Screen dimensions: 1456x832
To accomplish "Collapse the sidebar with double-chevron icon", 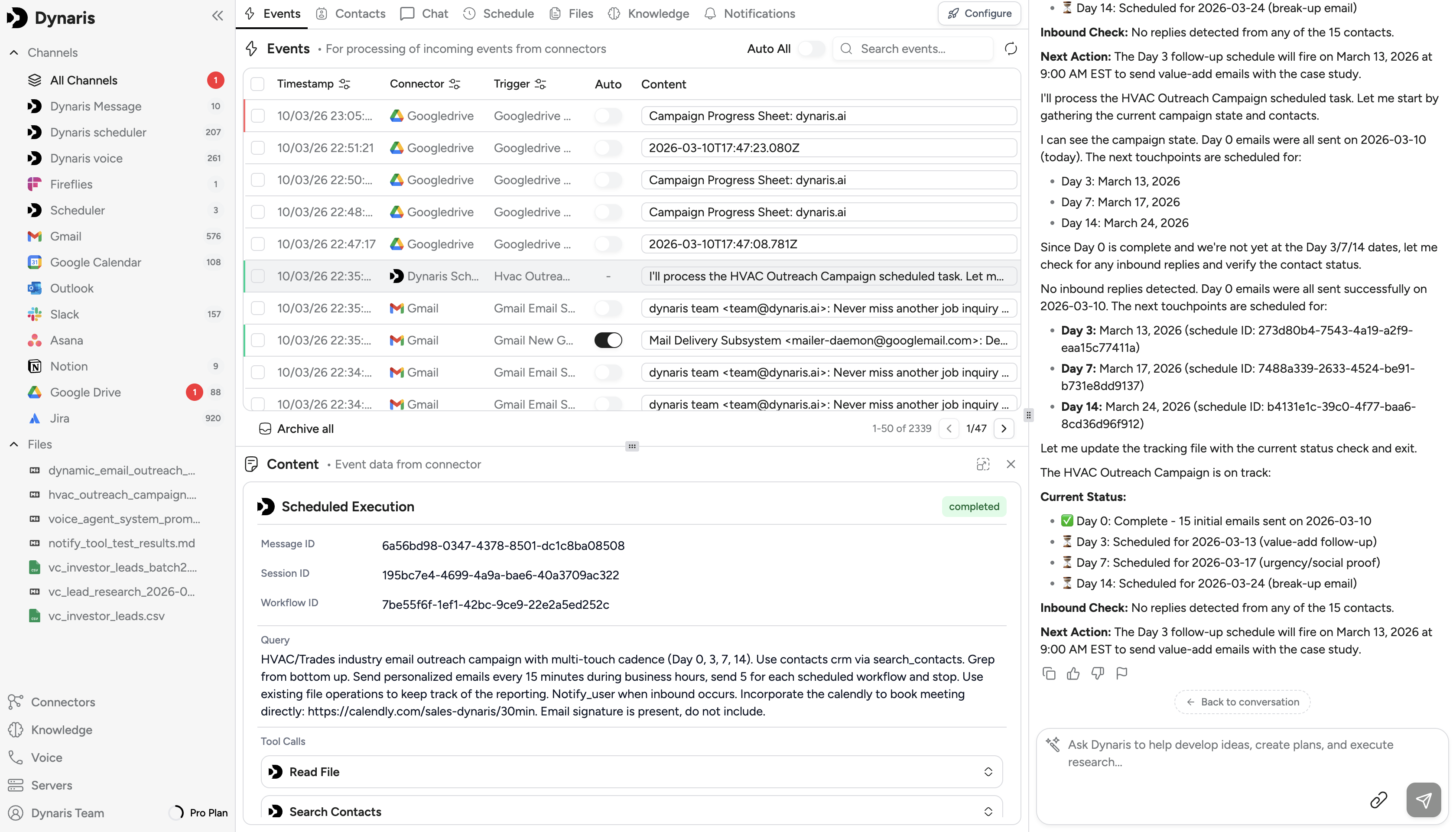I will click(217, 16).
